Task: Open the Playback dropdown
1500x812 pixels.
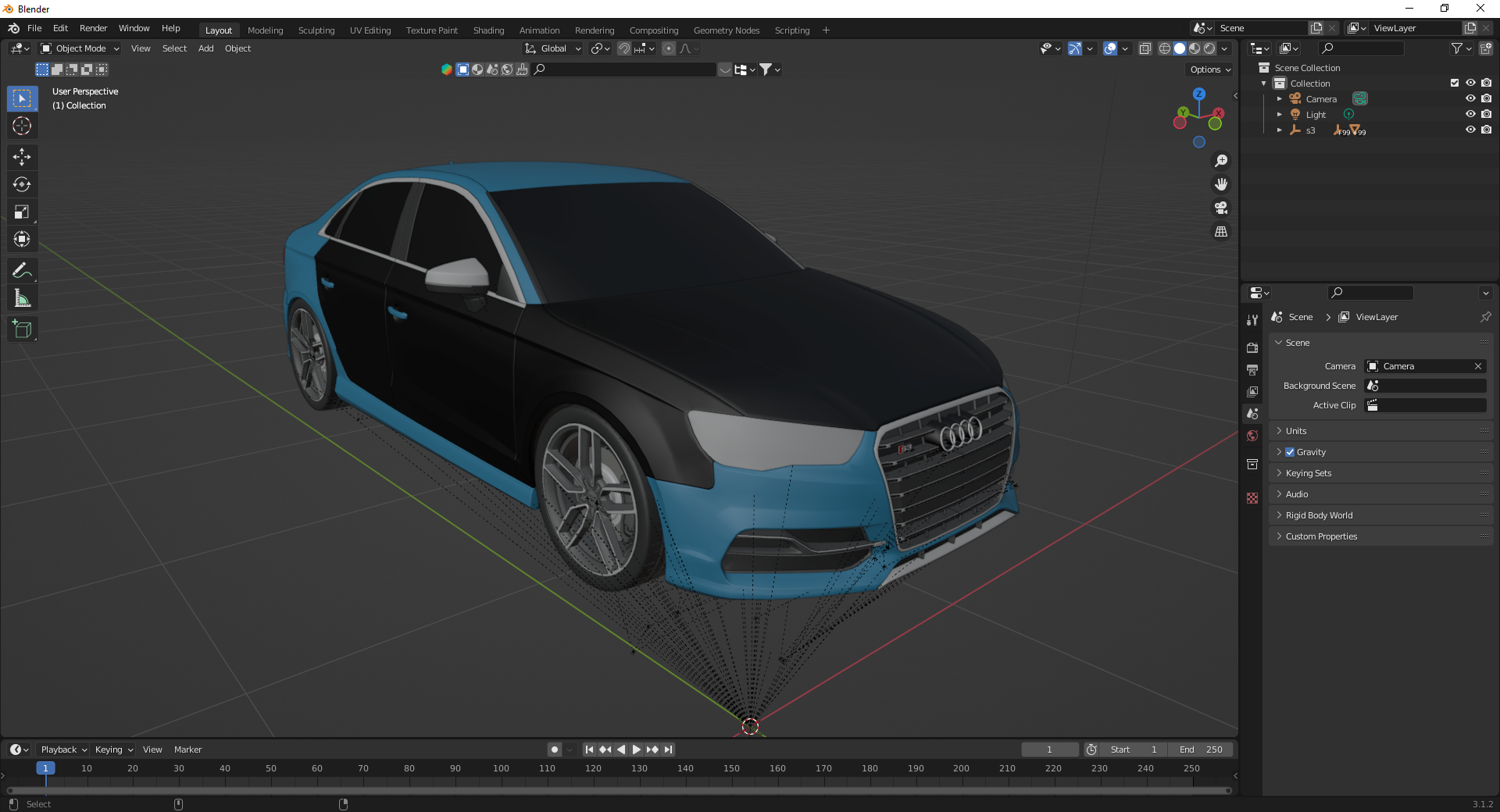Action: (x=63, y=750)
